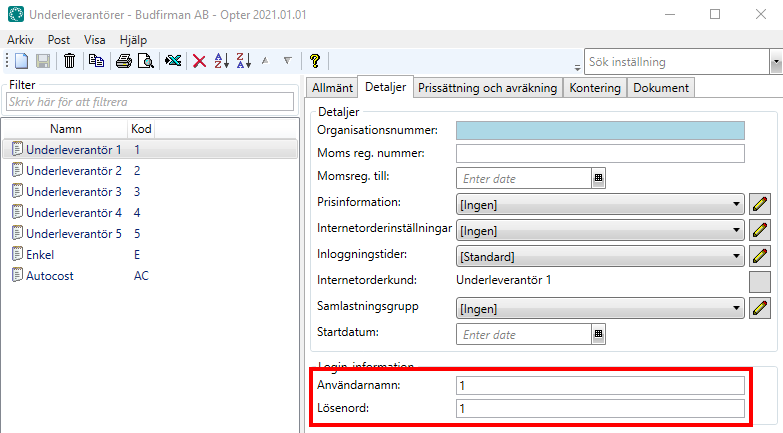
Task: Sort the list ascending A to Z
Action: 222,61
